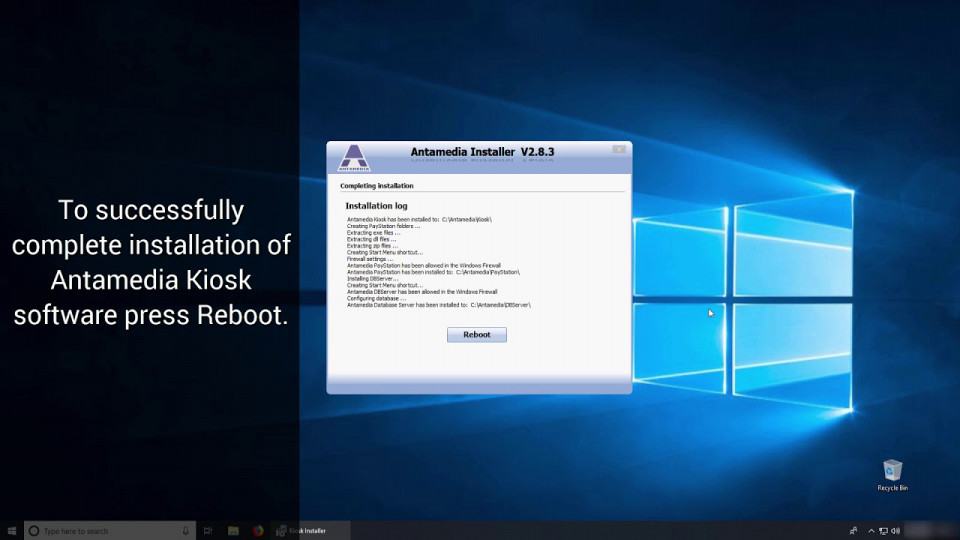Click log line 'Installing DBServer ...'
Viewport: 960px width, 540px height.
point(372,279)
